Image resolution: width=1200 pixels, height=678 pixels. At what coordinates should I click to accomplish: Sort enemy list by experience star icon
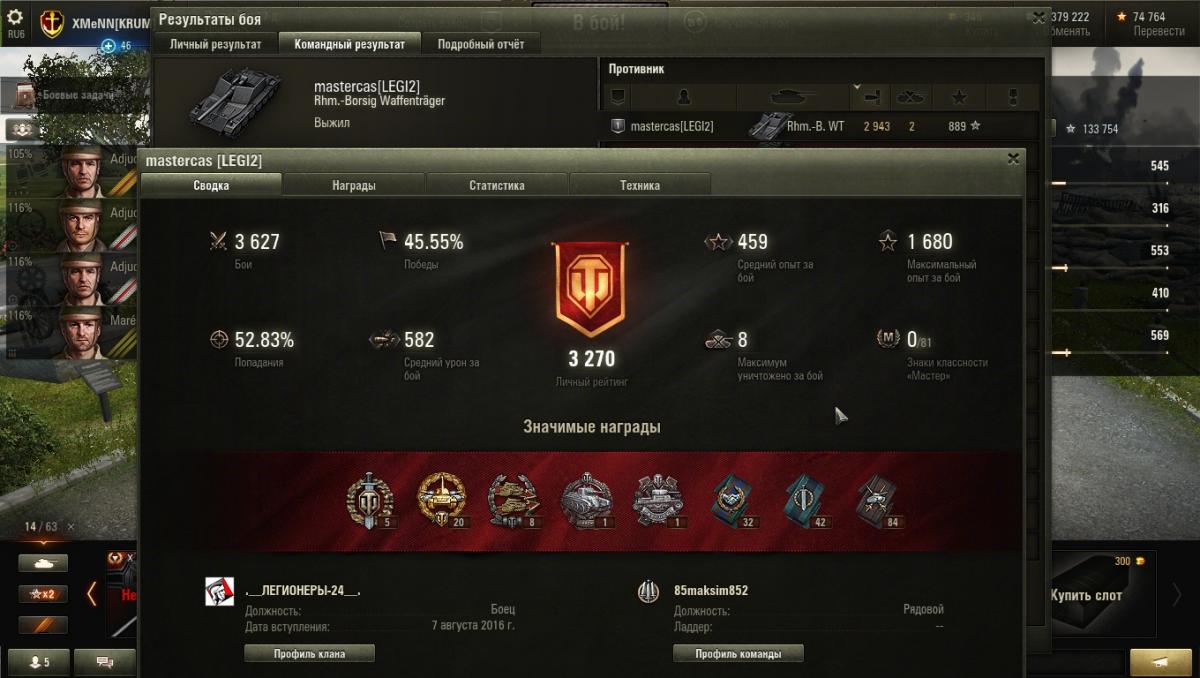click(959, 97)
